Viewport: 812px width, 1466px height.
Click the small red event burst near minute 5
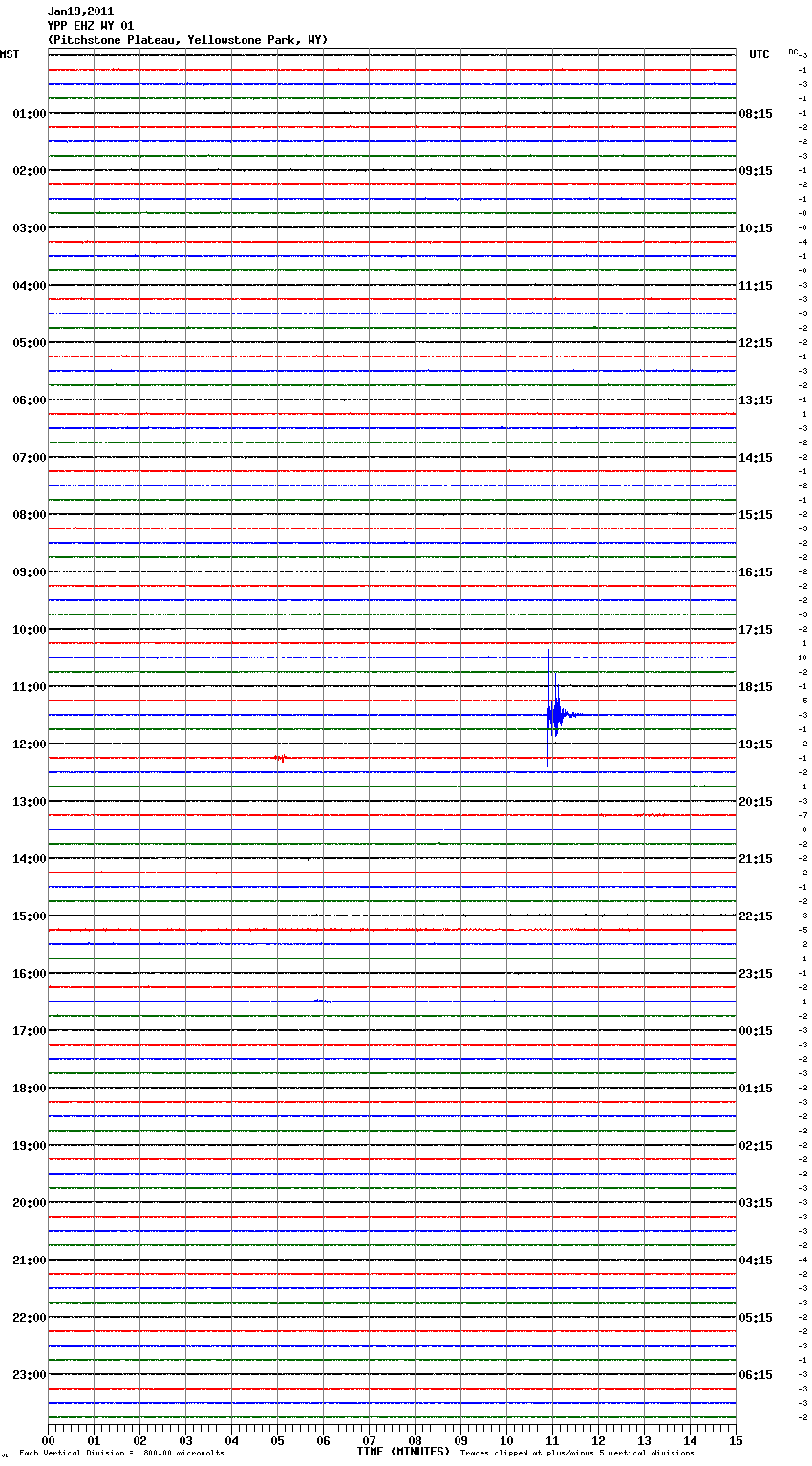click(280, 758)
